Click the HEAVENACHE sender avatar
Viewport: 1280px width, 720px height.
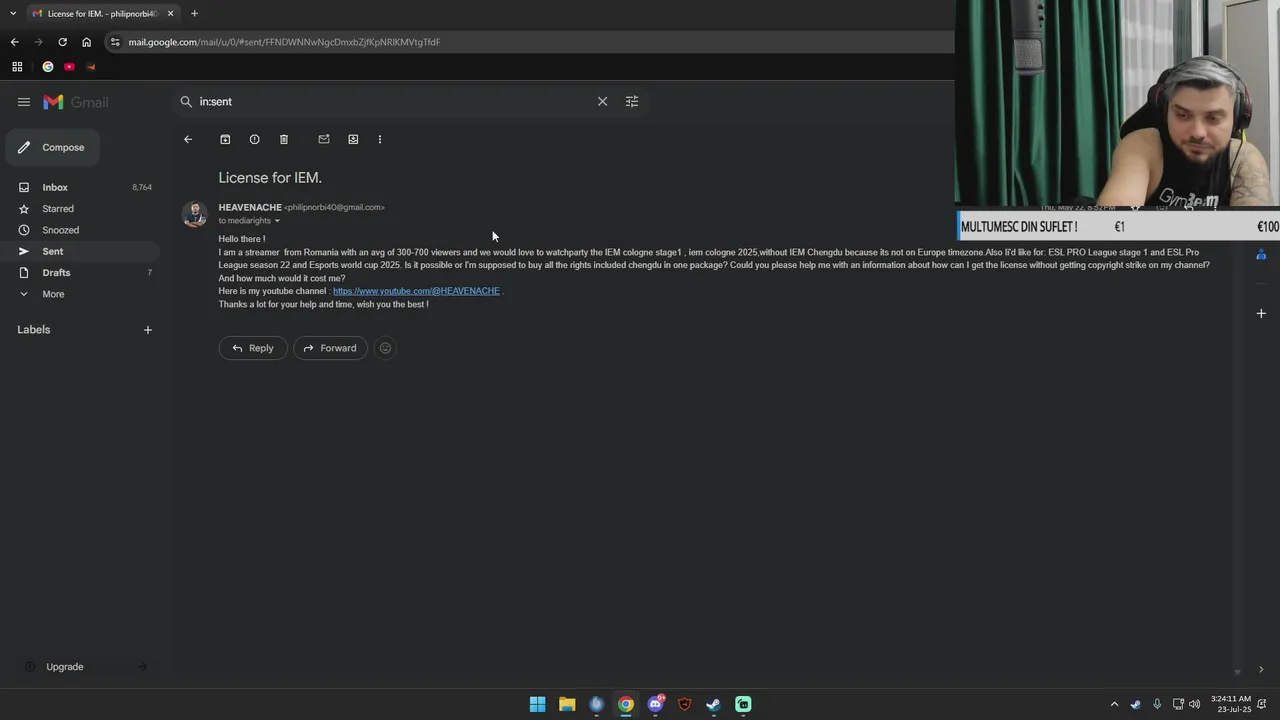click(x=194, y=214)
